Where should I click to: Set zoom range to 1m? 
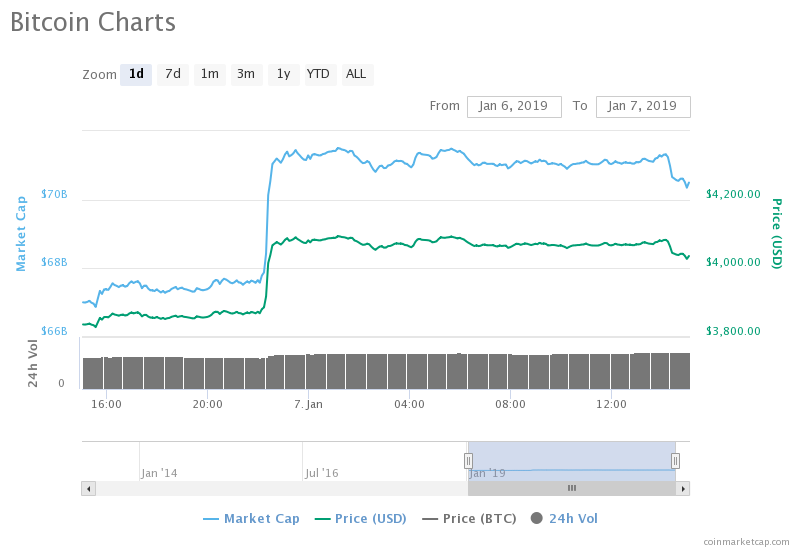coord(209,74)
